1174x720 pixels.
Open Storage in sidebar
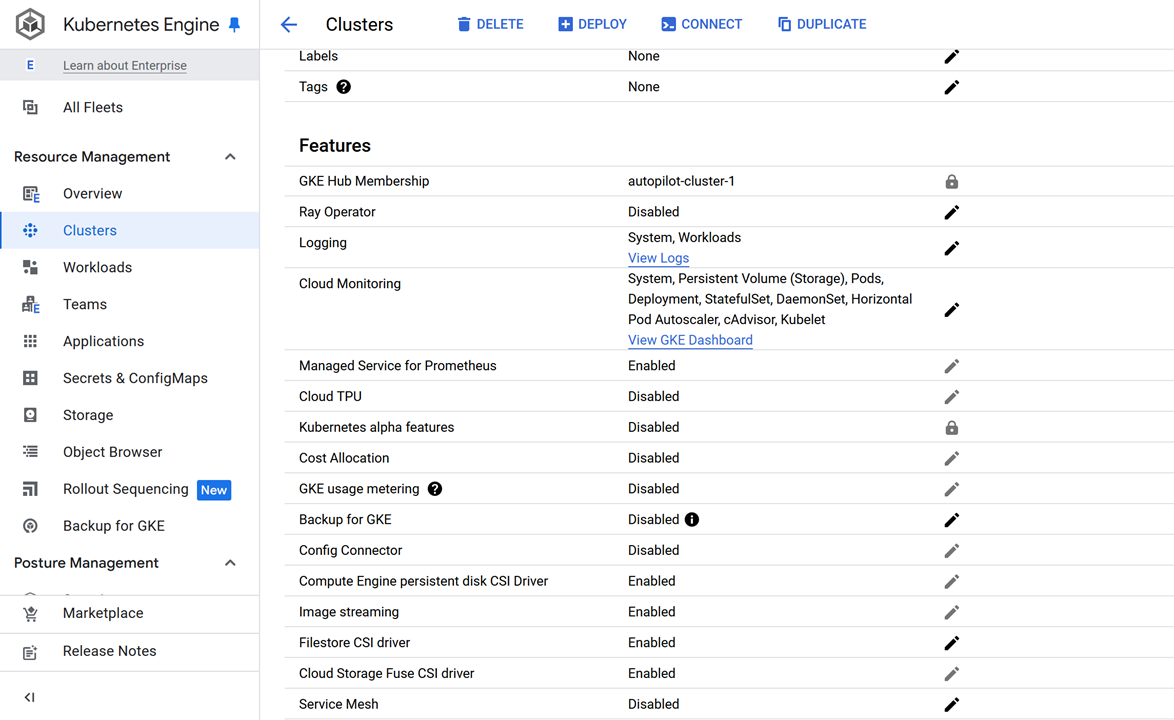(x=130, y=415)
